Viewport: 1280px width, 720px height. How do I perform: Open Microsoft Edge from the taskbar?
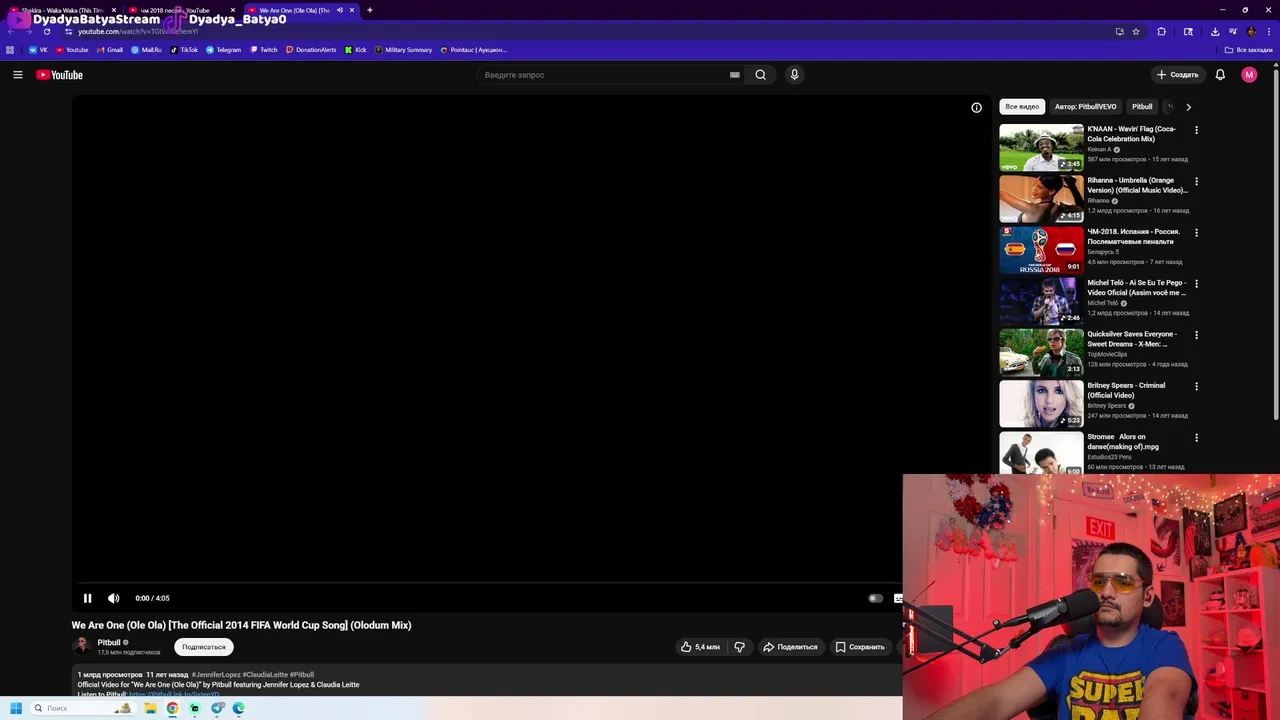[238, 708]
